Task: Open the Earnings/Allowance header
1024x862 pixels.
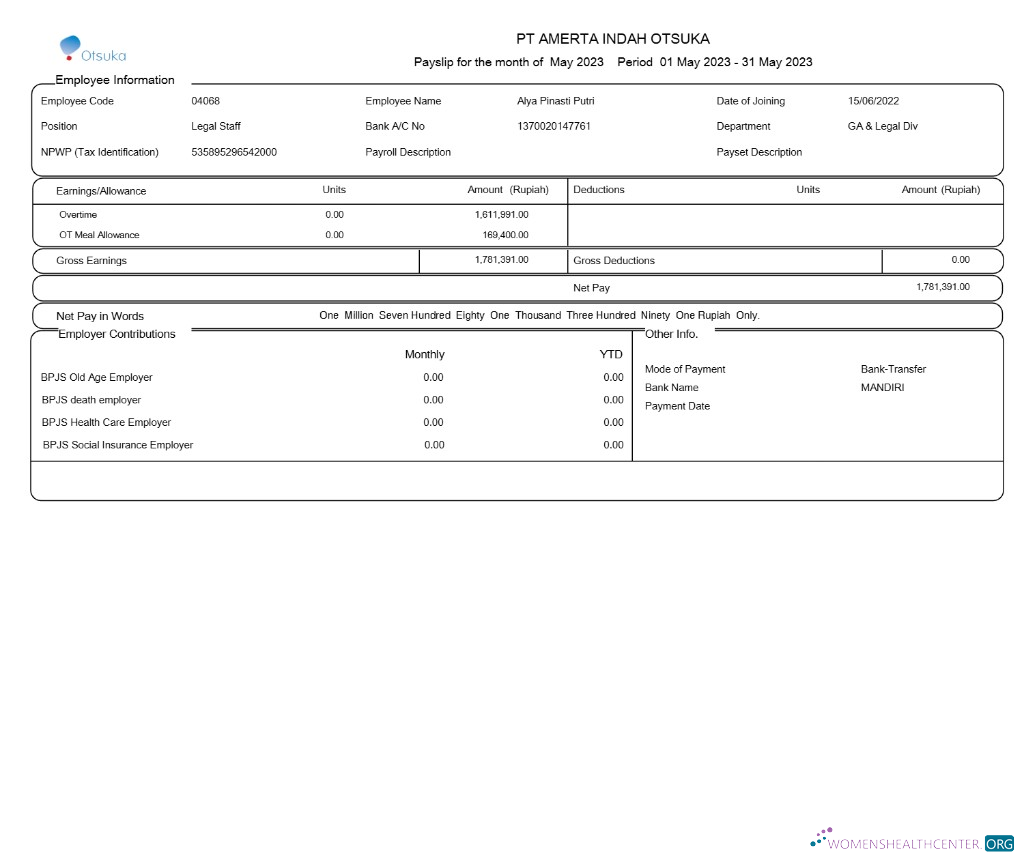Action: (92, 190)
